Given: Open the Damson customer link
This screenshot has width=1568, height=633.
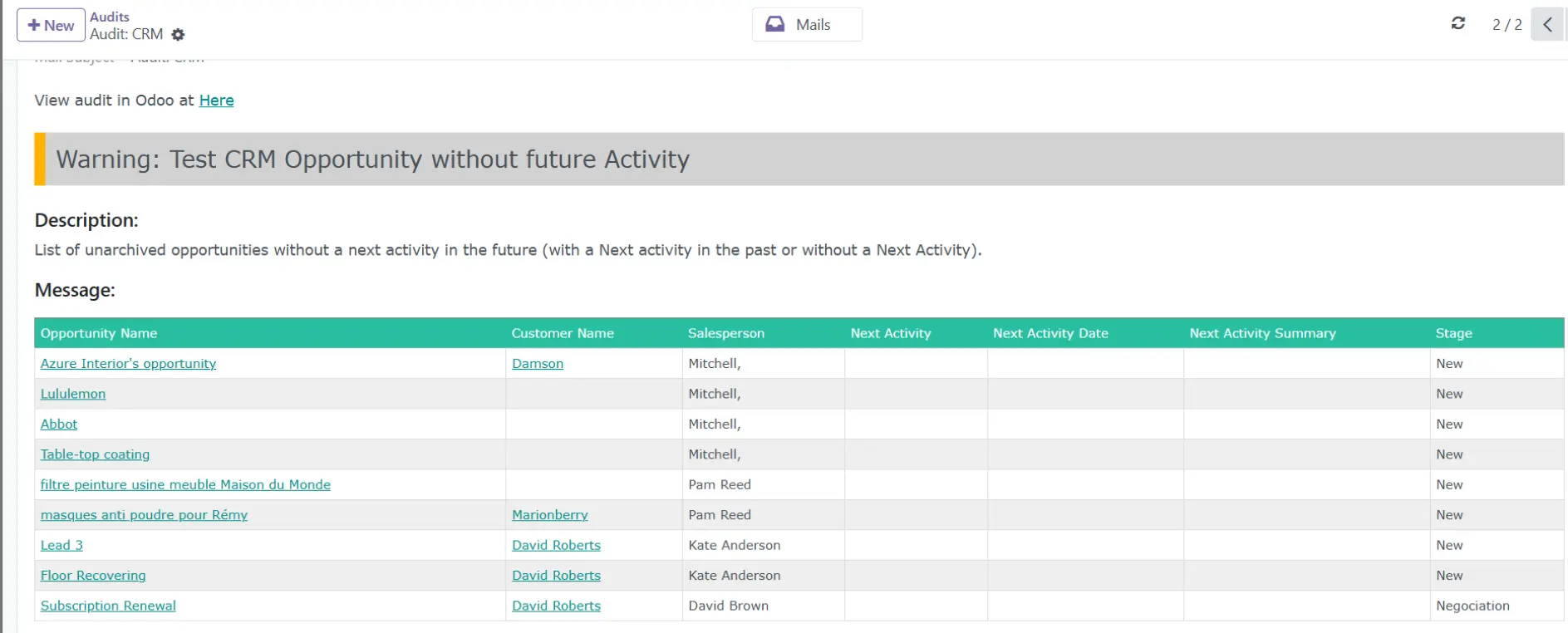Looking at the screenshot, I should click(x=538, y=364).
